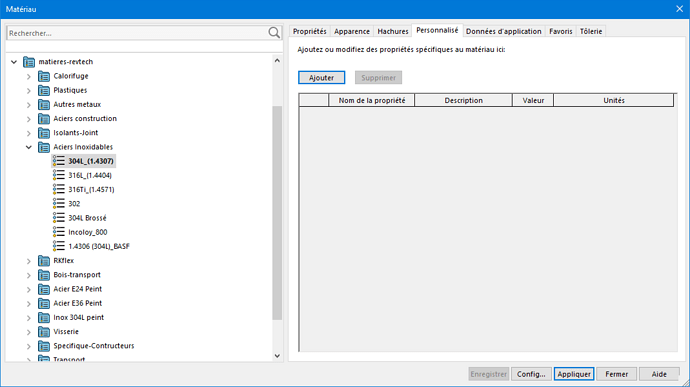Collapse the matieres-revtech library tree

(14, 62)
